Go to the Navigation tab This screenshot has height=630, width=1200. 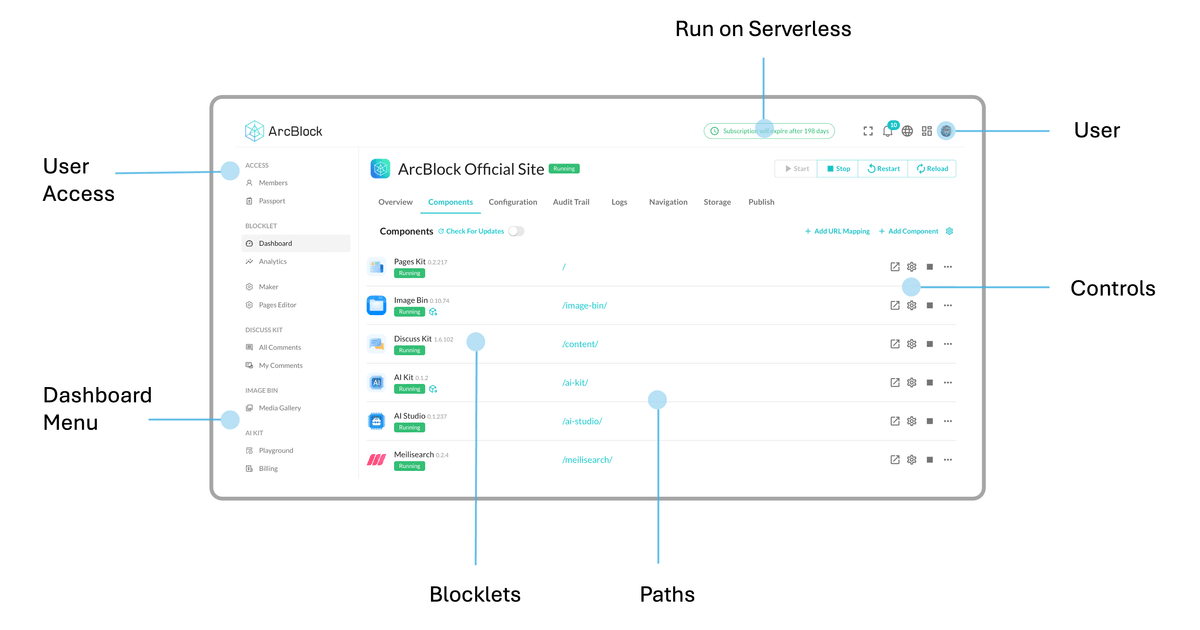click(x=668, y=202)
